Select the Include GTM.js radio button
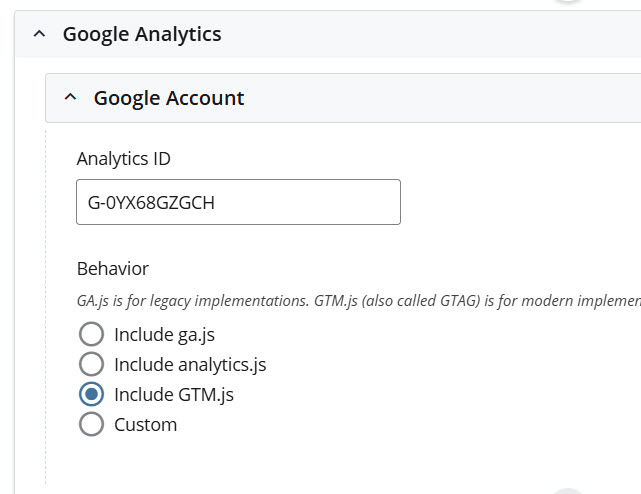Viewport: 641px width, 494px height. [91, 394]
